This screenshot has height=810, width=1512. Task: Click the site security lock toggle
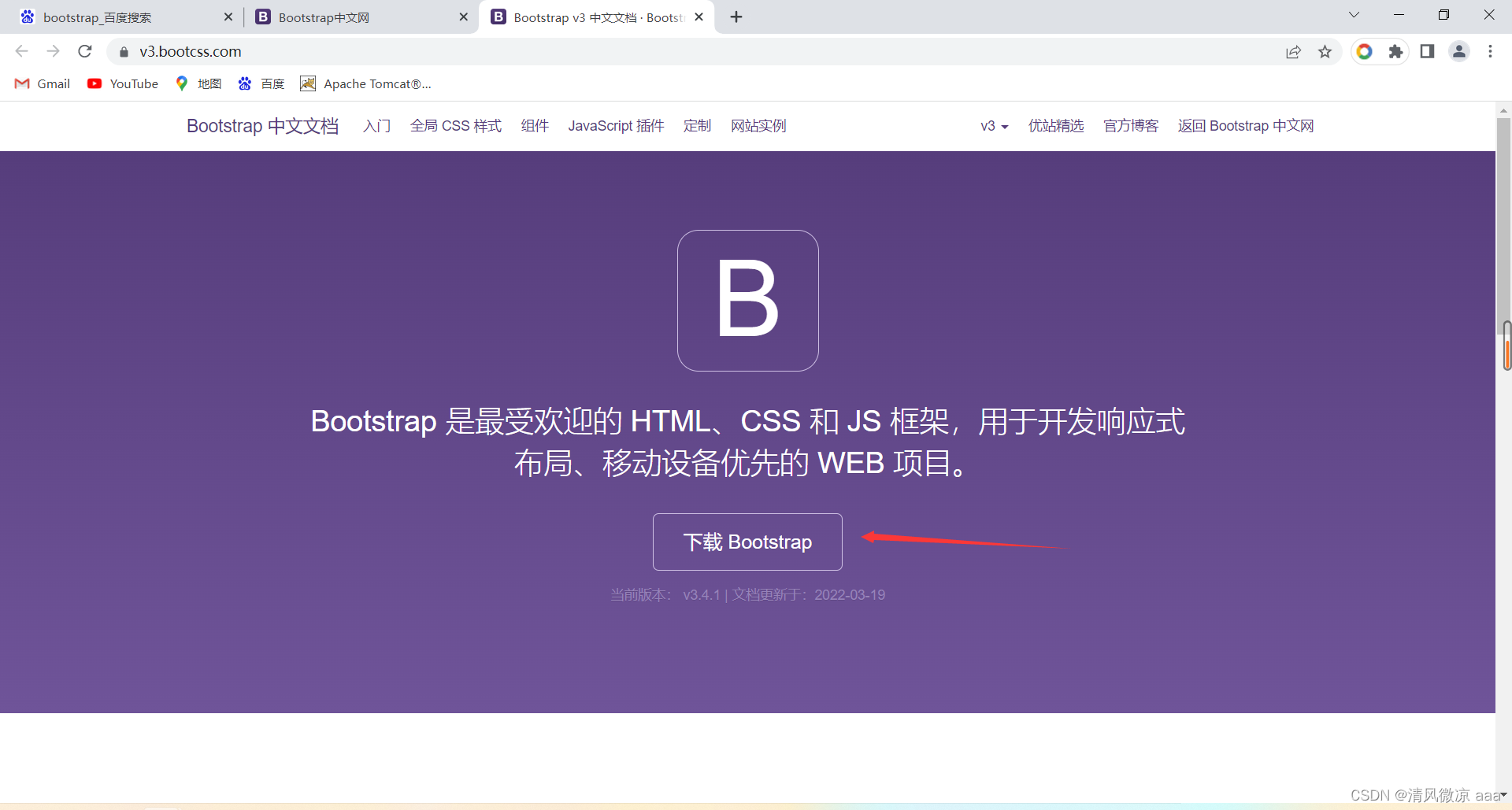point(124,51)
